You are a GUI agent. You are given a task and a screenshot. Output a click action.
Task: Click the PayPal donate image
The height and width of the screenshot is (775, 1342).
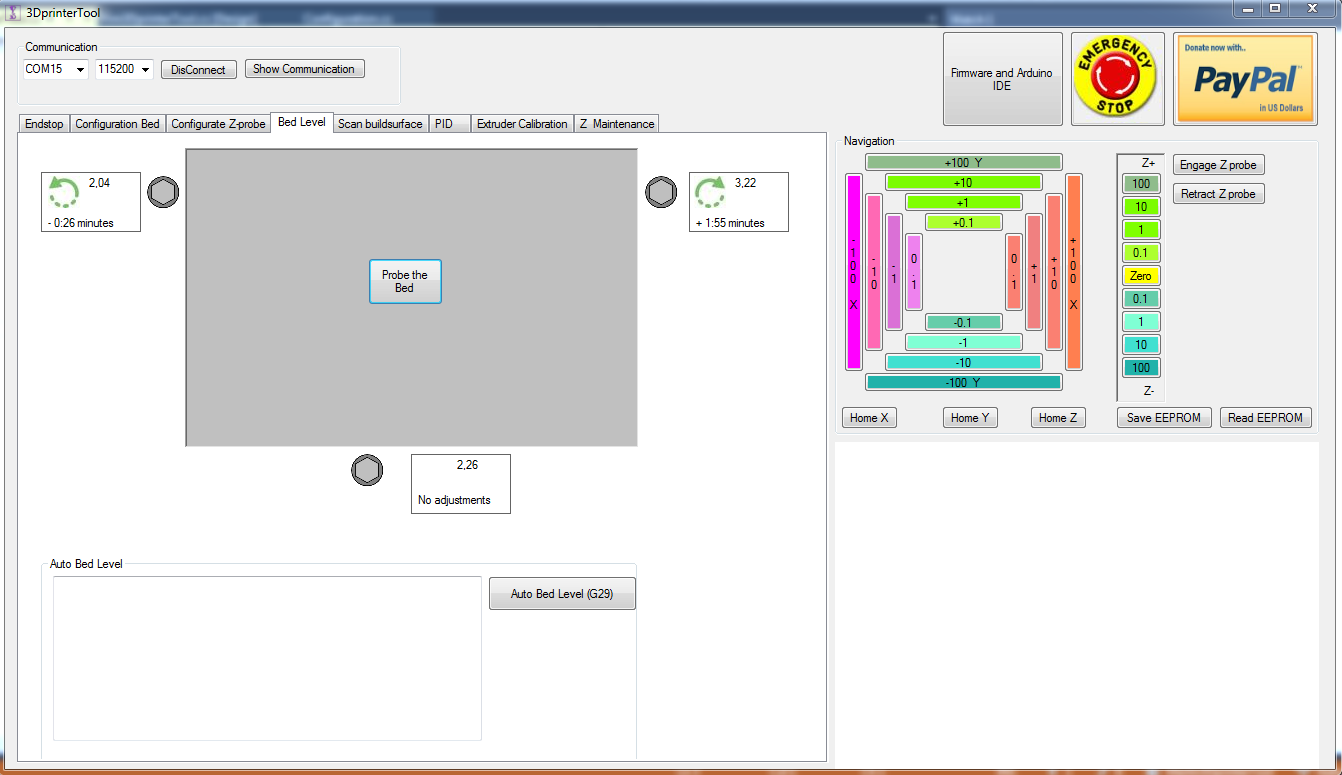pyautogui.click(x=1243, y=79)
